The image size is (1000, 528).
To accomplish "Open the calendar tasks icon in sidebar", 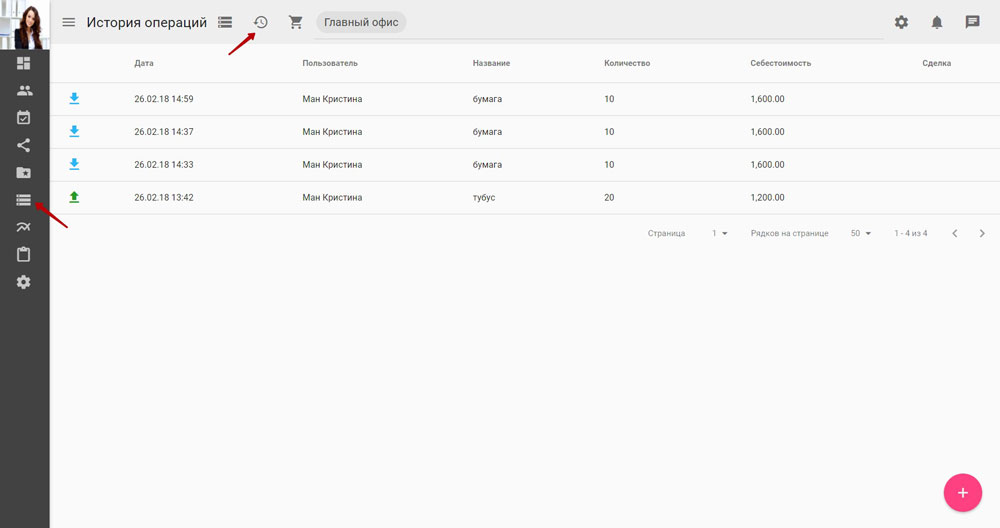I will pyautogui.click(x=24, y=118).
